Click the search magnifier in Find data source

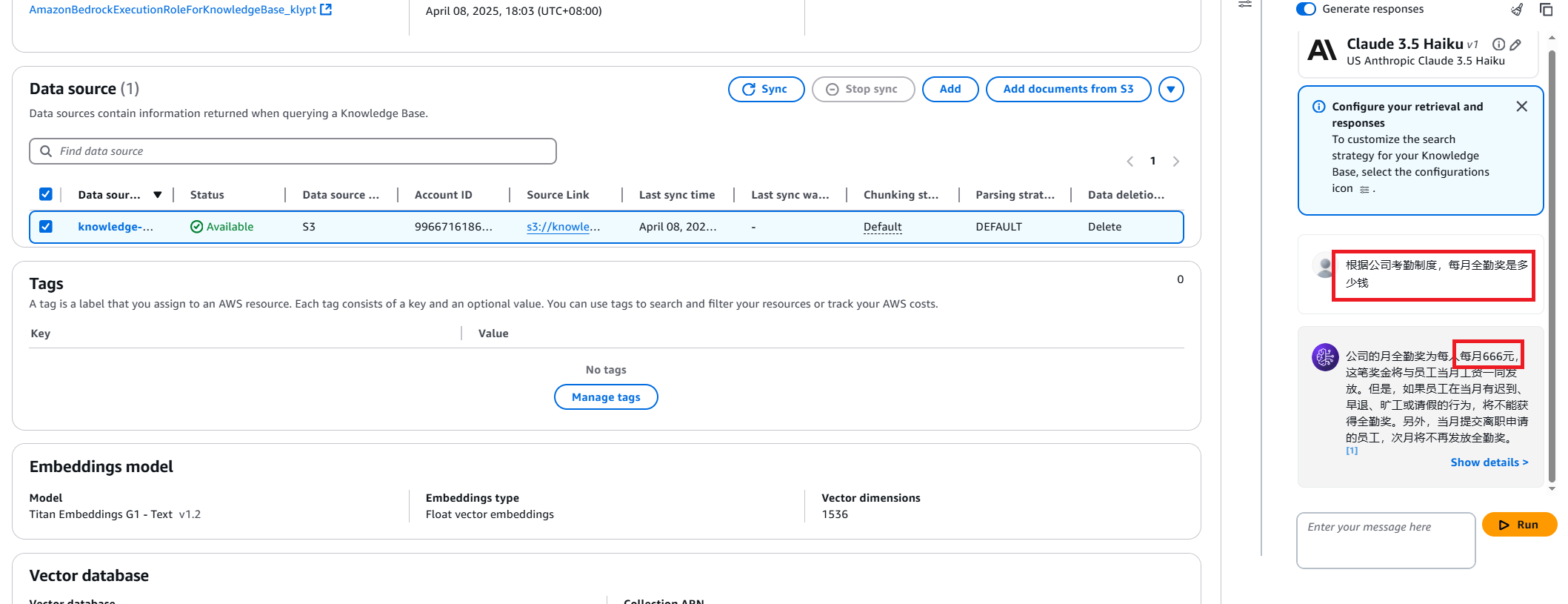[x=46, y=151]
